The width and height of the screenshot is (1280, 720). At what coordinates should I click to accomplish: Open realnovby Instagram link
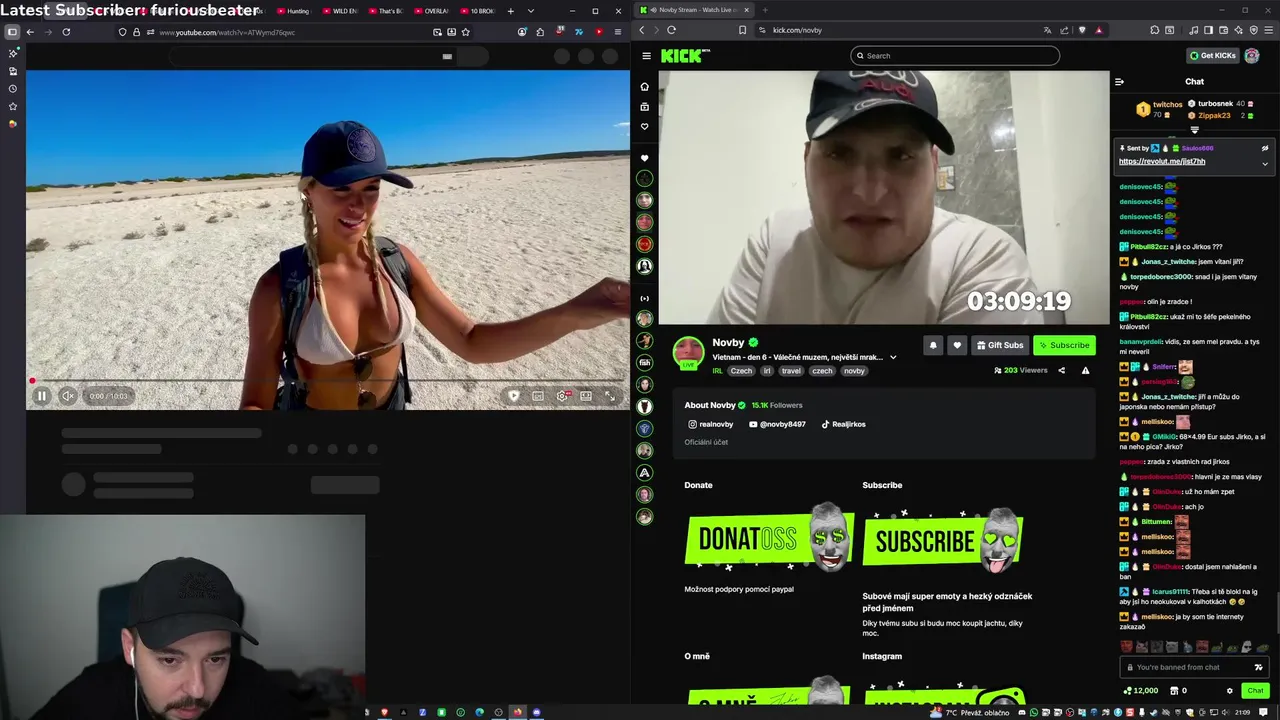(711, 424)
